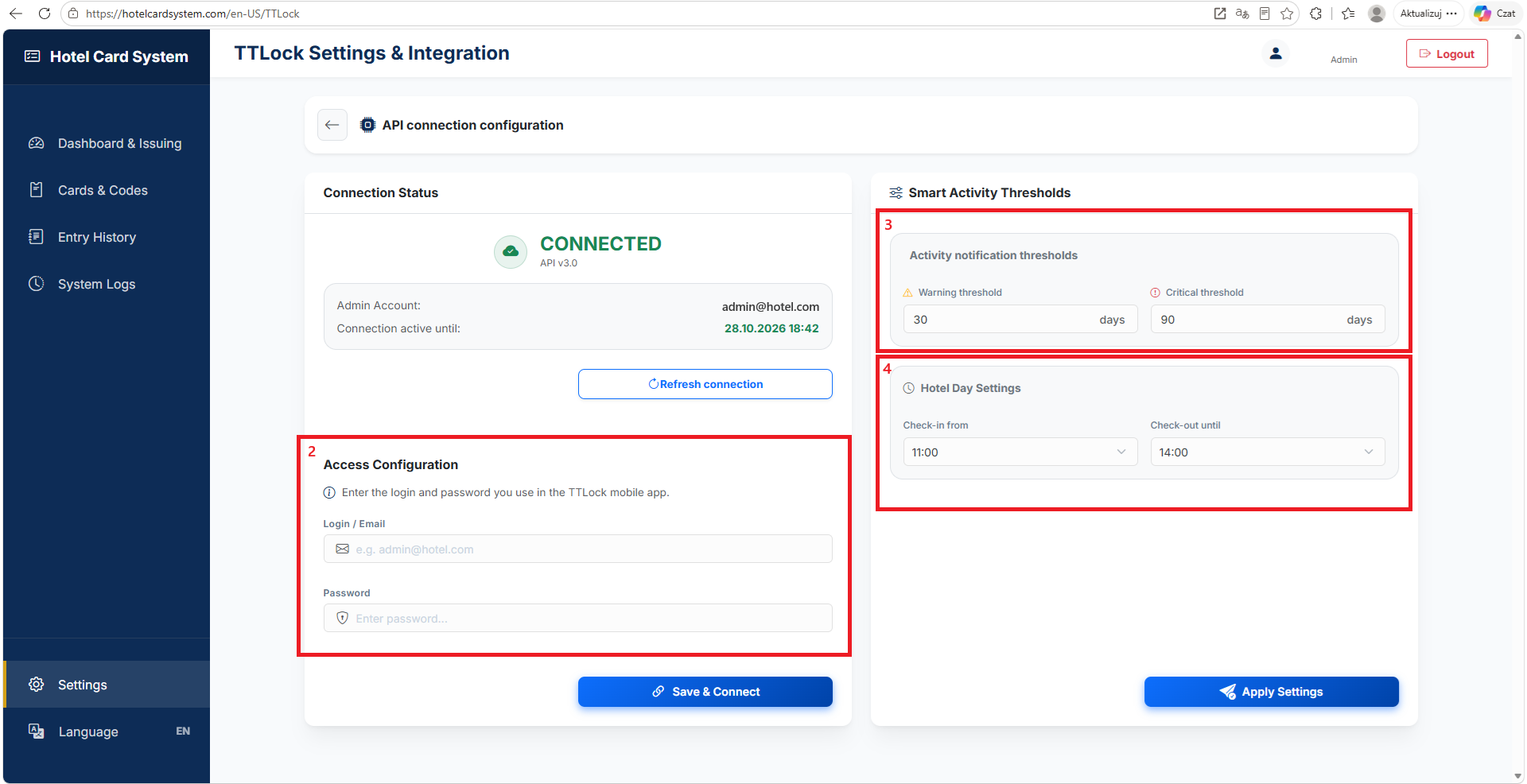This screenshot has height=784, width=1527.
Task: Open the browser extensions puzzle icon
Action: [x=1316, y=14]
